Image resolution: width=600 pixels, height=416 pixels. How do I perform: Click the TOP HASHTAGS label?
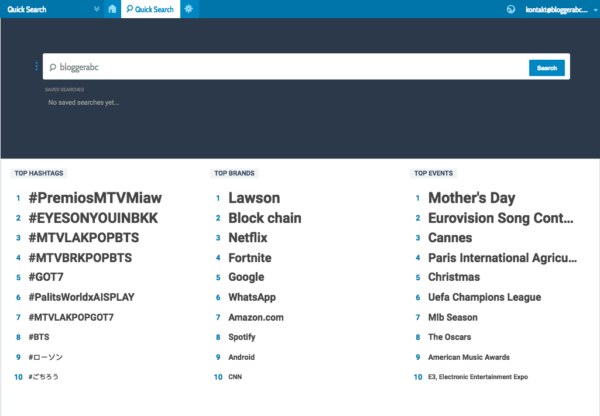coord(39,173)
